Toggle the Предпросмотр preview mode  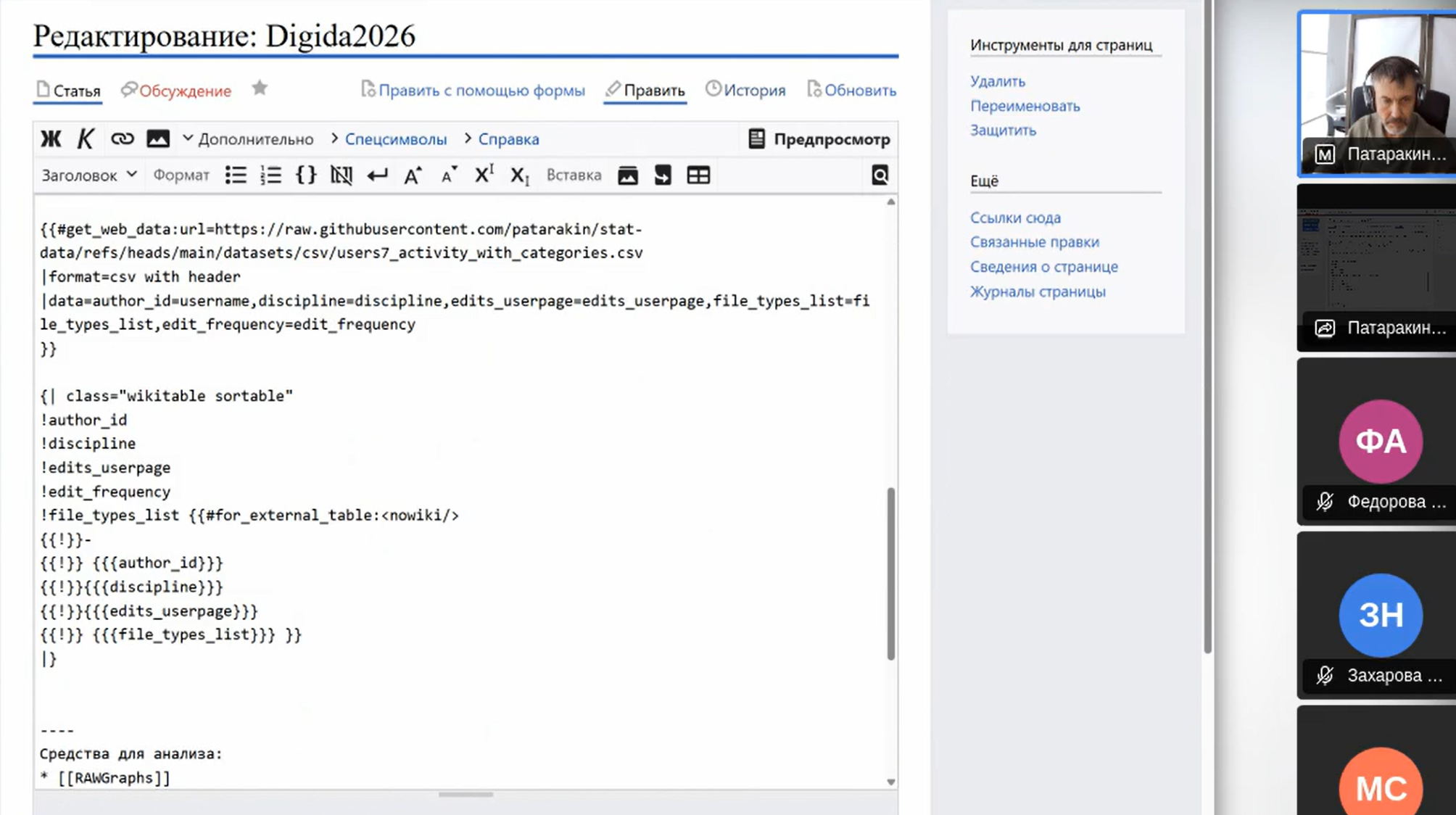pyautogui.click(x=819, y=138)
